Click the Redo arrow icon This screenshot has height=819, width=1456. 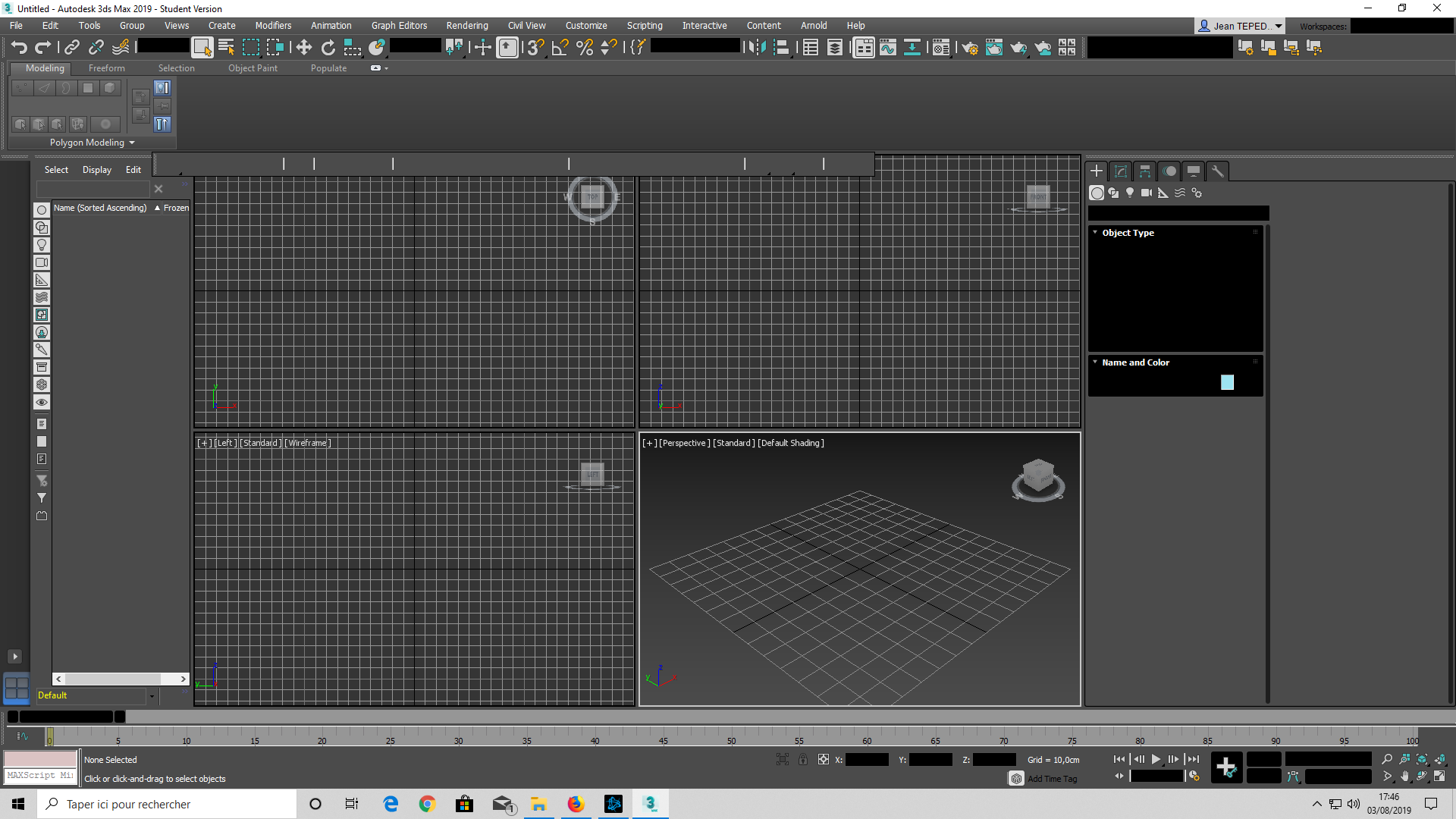click(x=43, y=47)
